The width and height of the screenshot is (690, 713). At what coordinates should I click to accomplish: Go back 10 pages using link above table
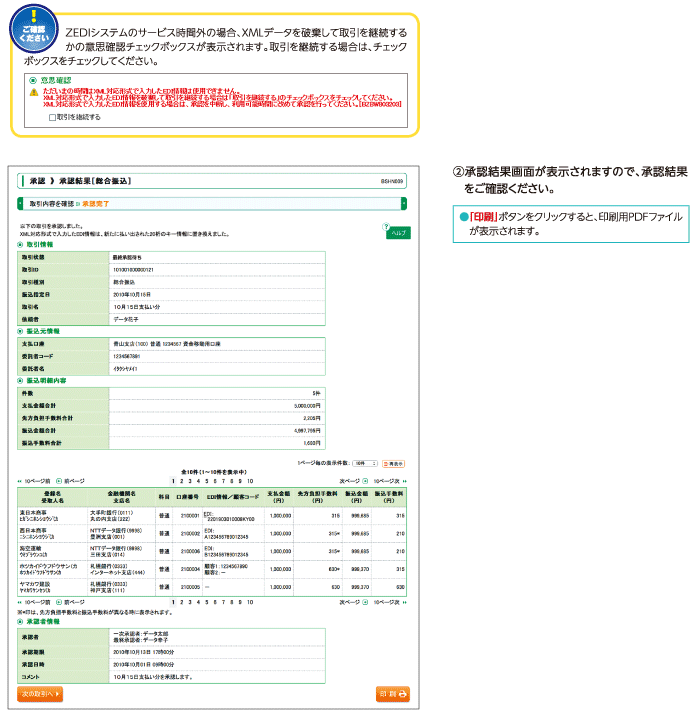point(32,481)
